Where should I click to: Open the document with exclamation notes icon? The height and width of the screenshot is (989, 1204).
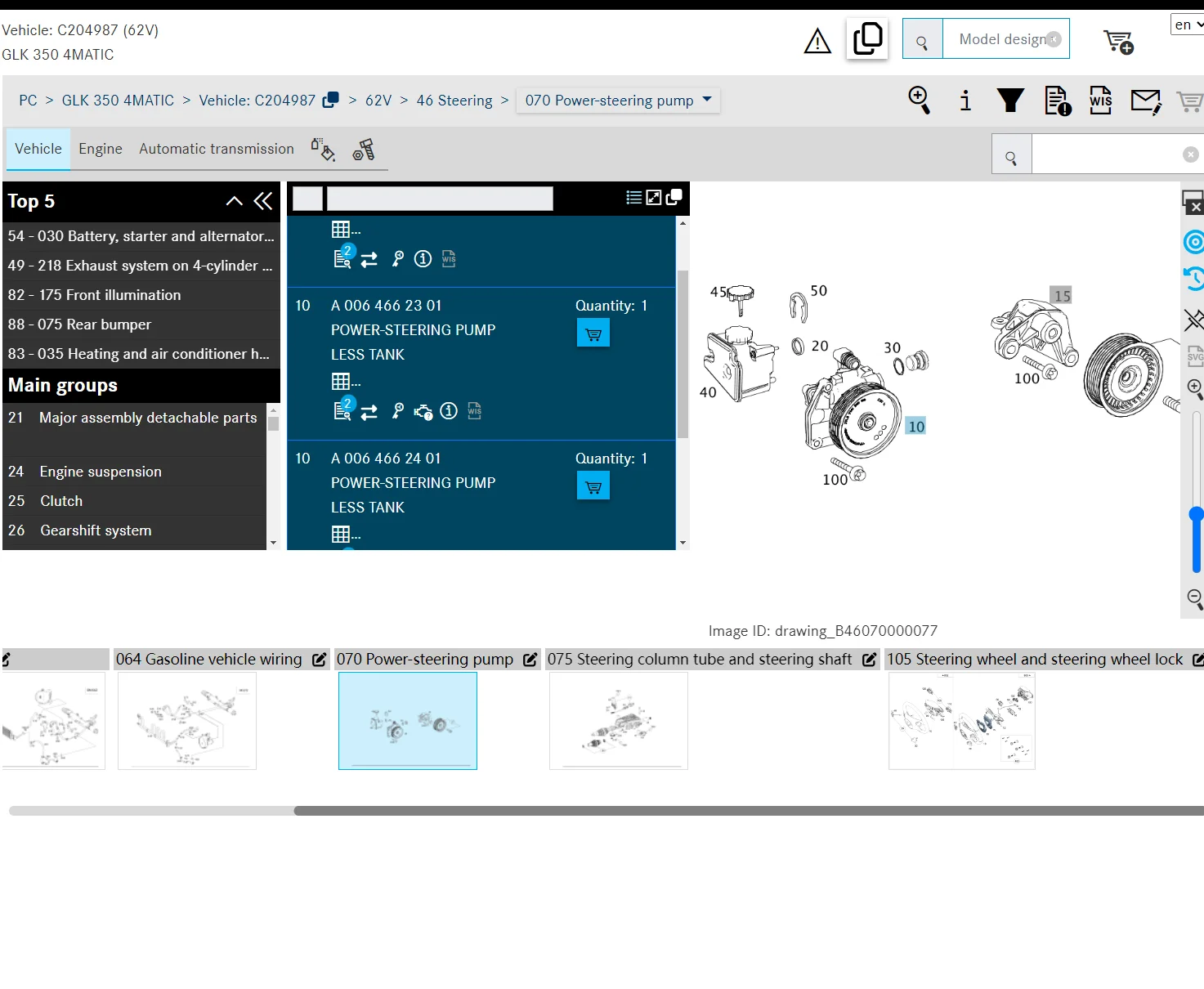point(1058,101)
